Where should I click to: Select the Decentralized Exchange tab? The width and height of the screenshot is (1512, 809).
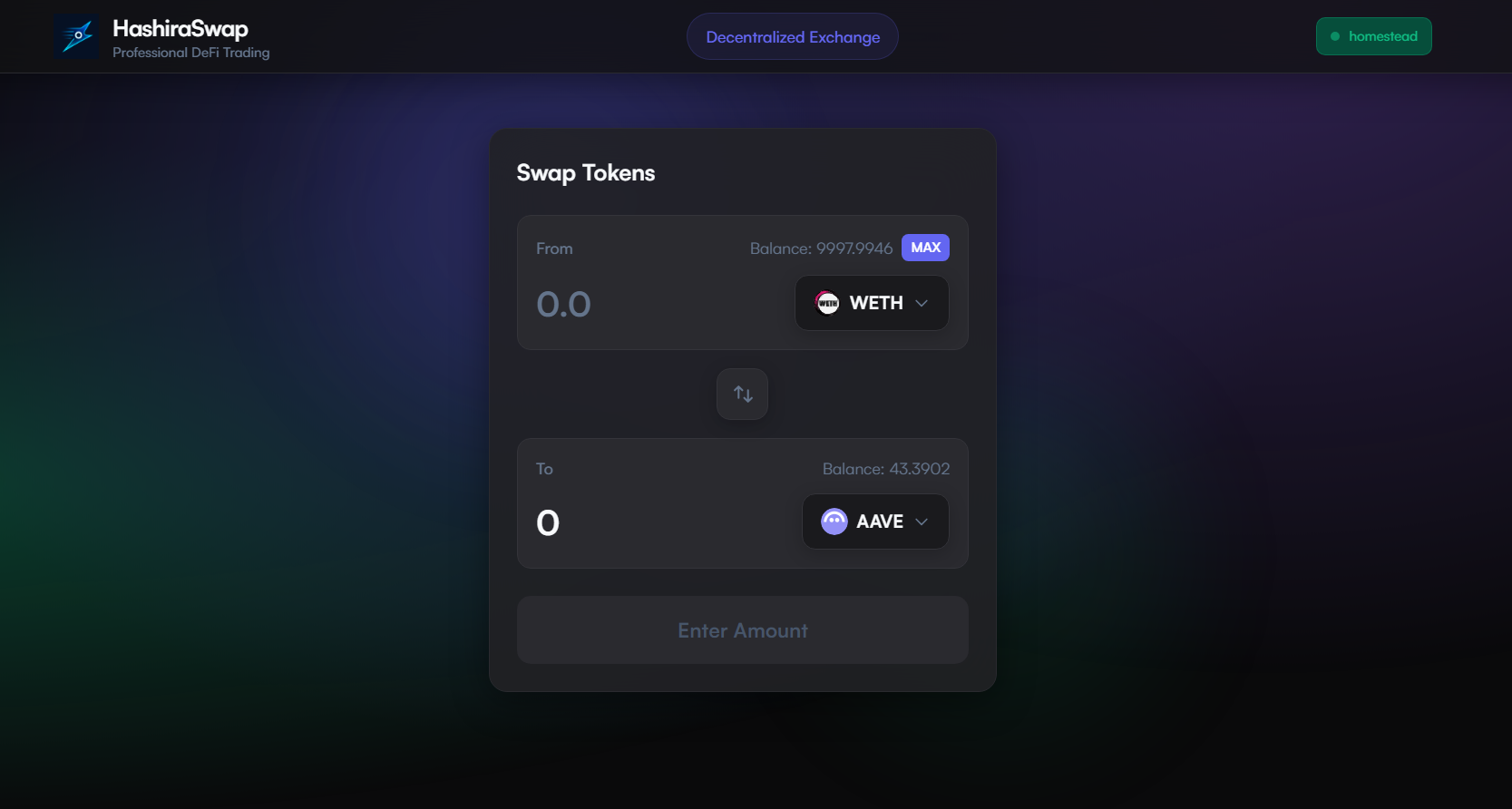[793, 36]
